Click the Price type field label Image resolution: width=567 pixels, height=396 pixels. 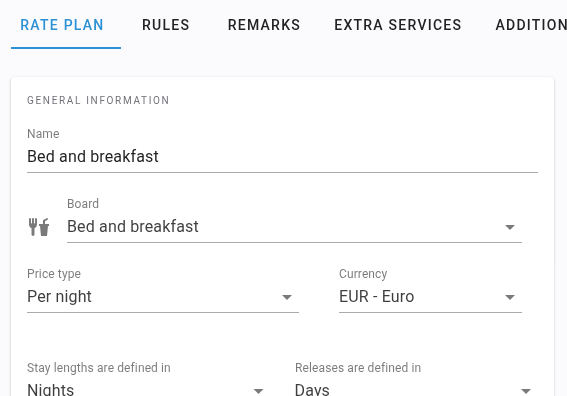[54, 274]
